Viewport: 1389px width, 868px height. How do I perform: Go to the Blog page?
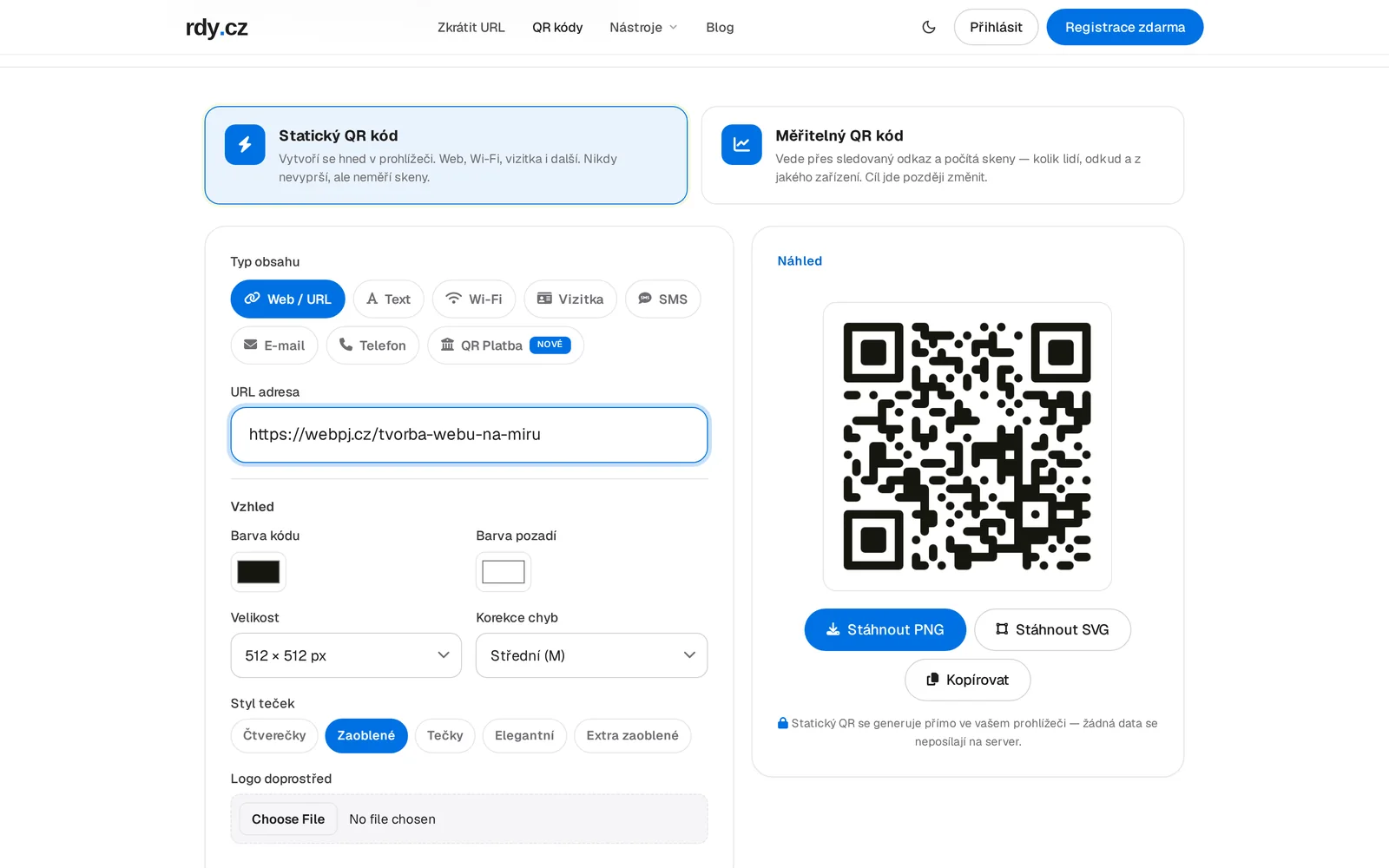pyautogui.click(x=720, y=28)
